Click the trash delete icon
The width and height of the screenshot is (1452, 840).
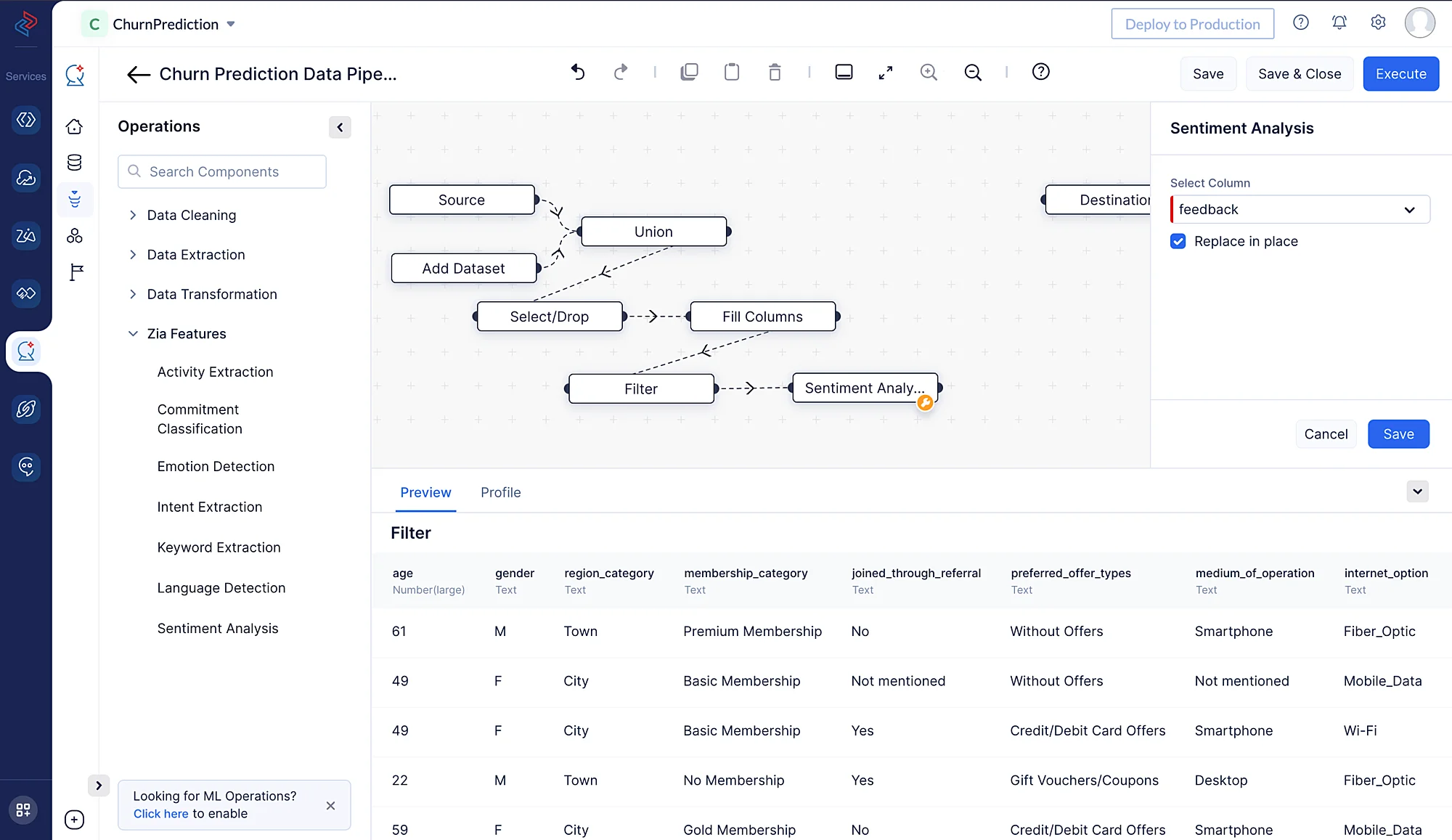pyautogui.click(x=775, y=72)
